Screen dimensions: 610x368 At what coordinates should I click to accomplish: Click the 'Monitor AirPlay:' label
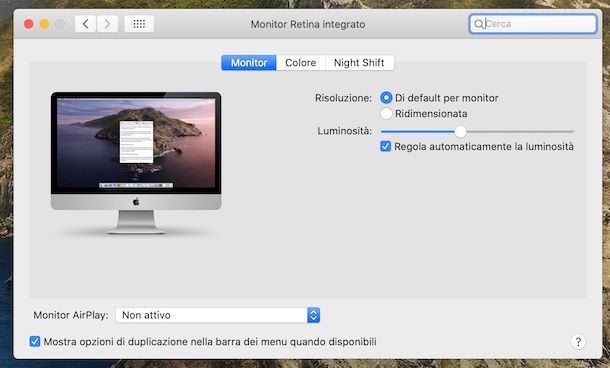coord(71,315)
